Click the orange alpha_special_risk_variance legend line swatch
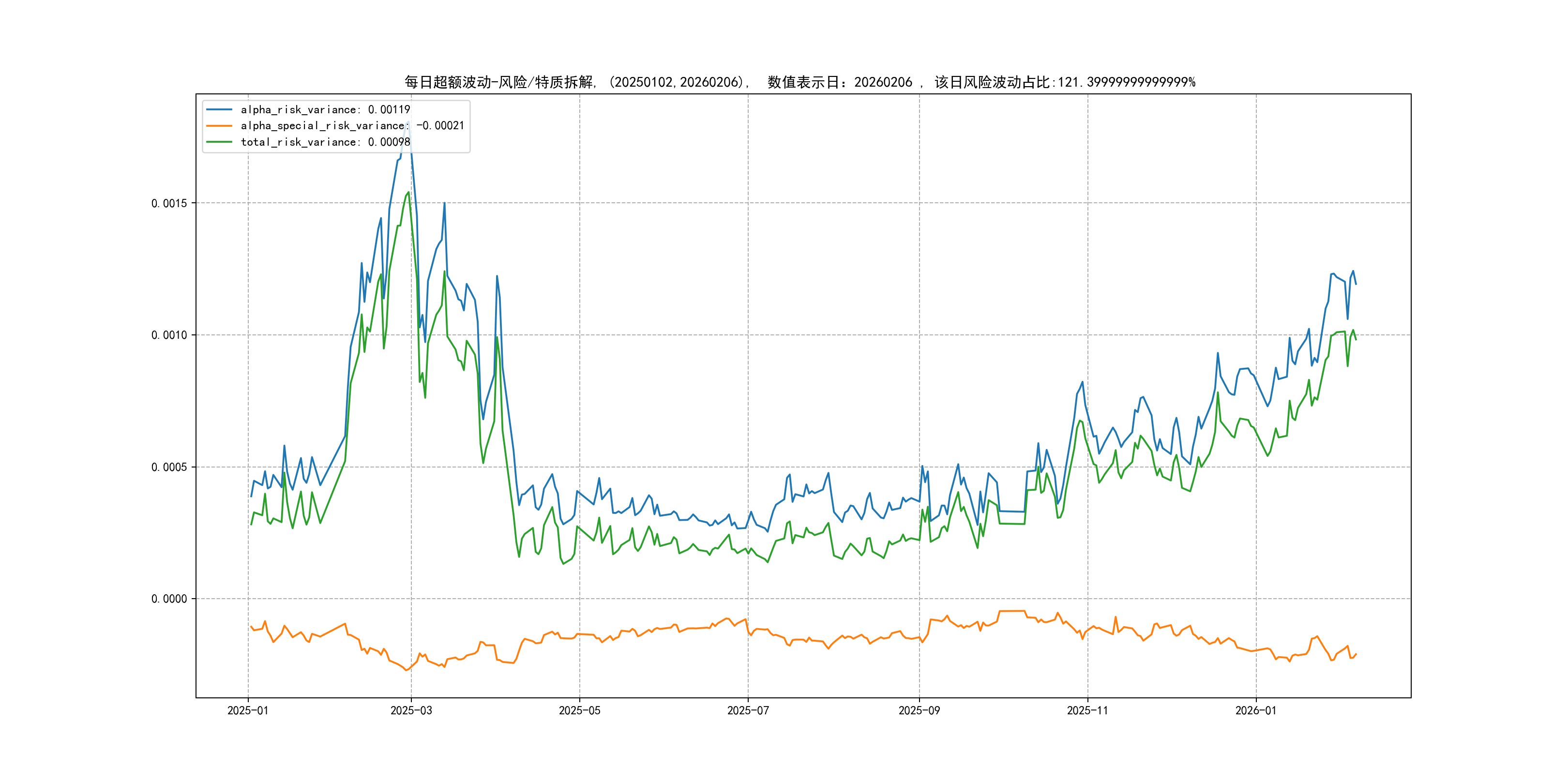This screenshot has height=784, width=1568. click(x=219, y=126)
